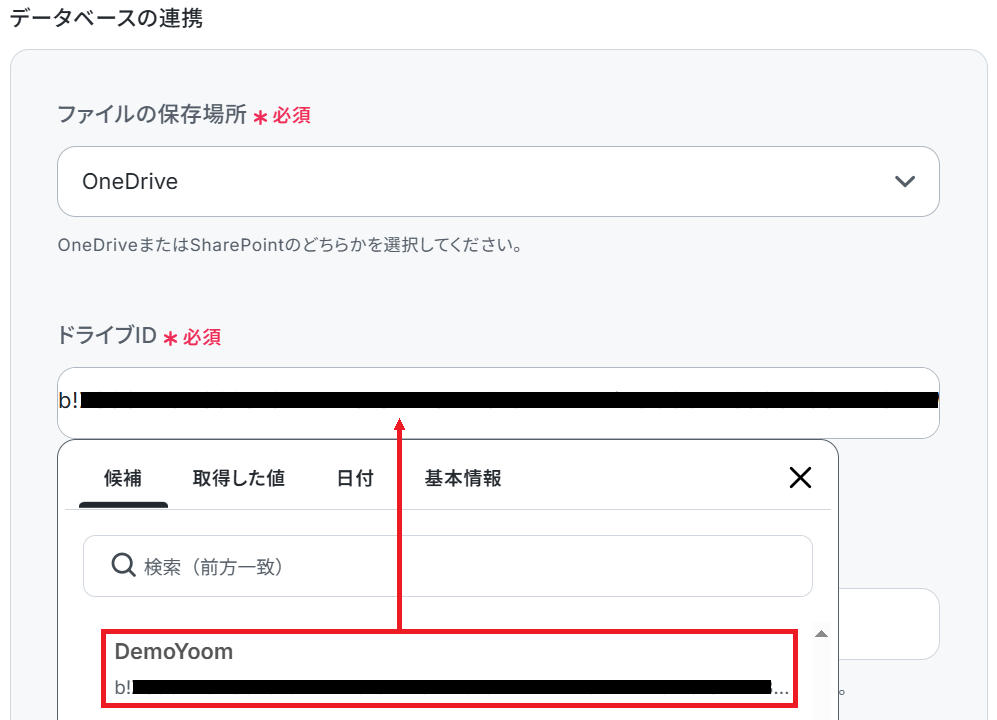Close the candidates popup with the X
This screenshot has height=720, width=997.
(x=800, y=477)
